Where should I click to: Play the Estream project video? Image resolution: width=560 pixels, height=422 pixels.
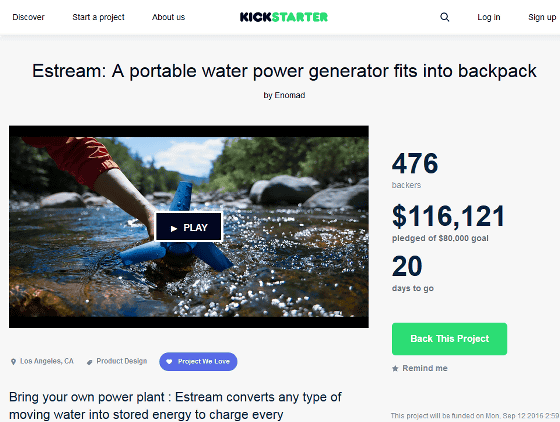(x=189, y=227)
